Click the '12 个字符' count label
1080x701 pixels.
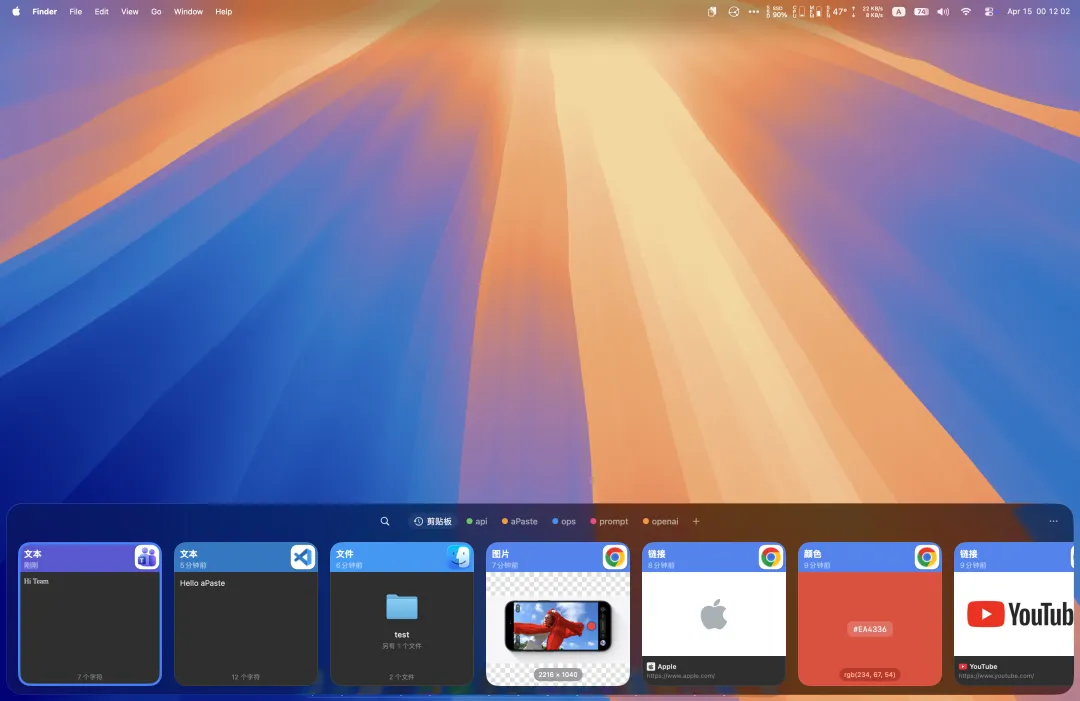point(246,677)
